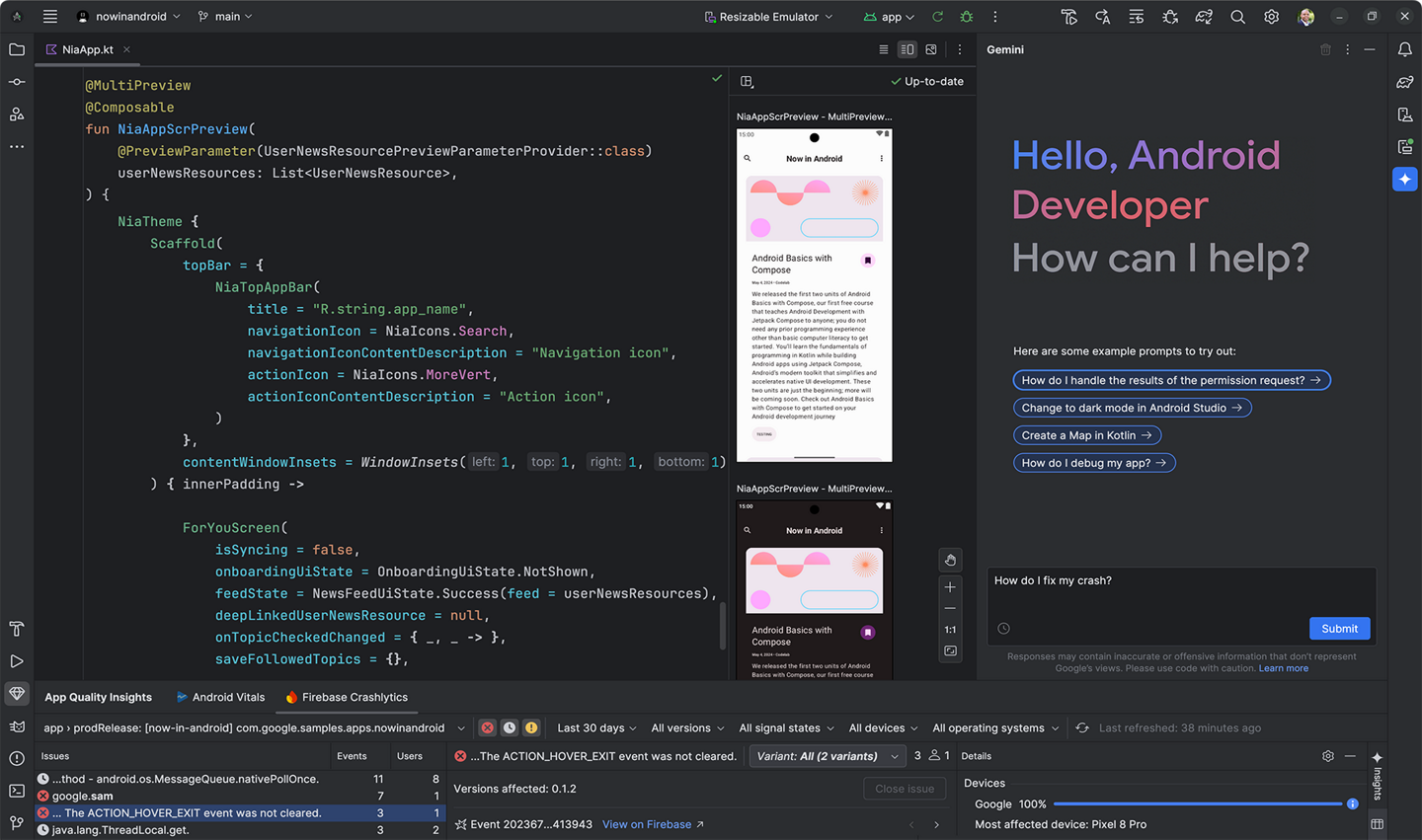Toggle the non-fatal issues warning filter
This screenshot has height=840, width=1422.
(531, 727)
